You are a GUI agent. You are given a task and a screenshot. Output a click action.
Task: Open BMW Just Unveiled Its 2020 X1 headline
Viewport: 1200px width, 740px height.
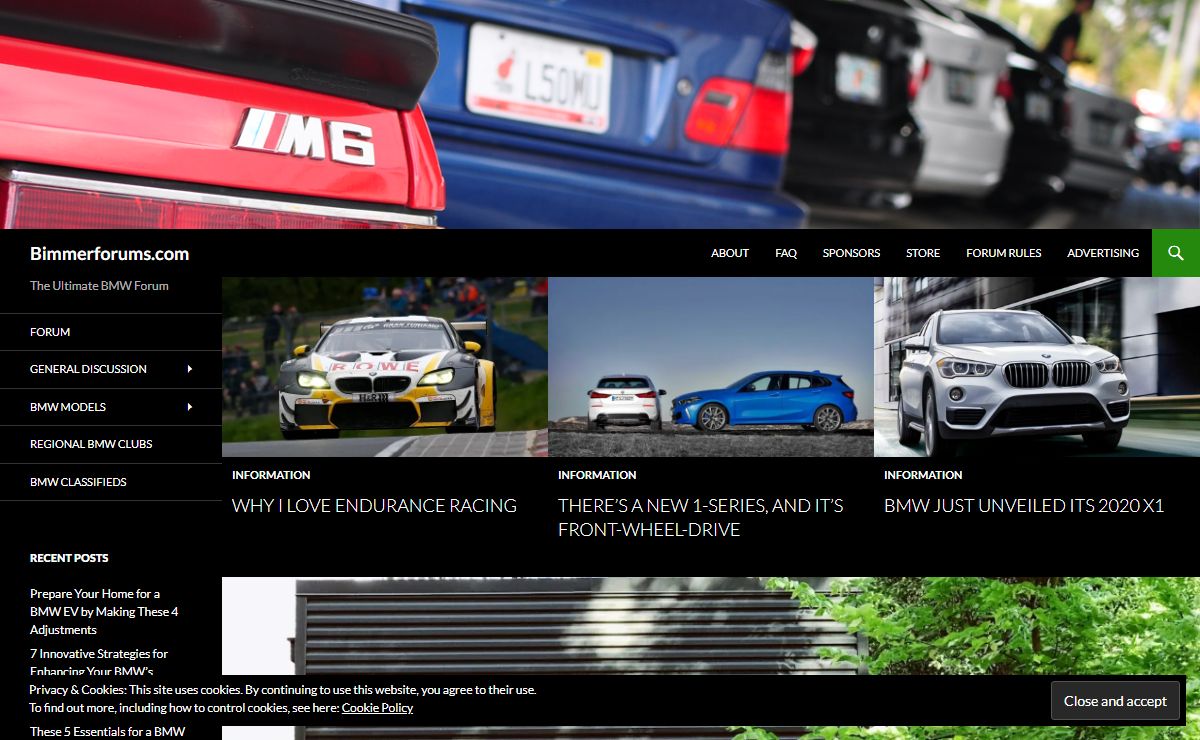pyautogui.click(x=1024, y=506)
